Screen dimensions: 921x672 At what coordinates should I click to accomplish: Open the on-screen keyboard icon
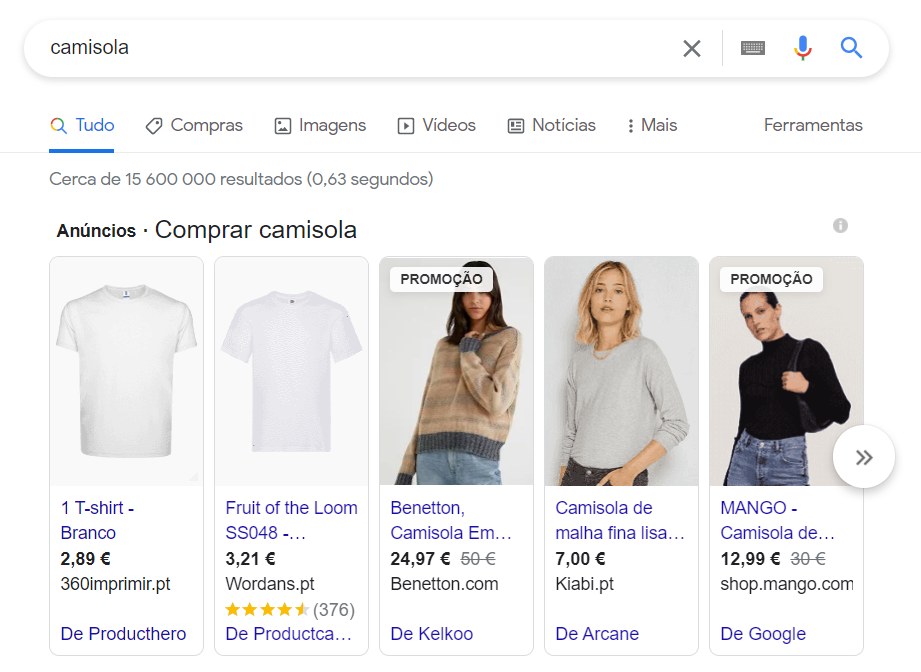click(752, 48)
